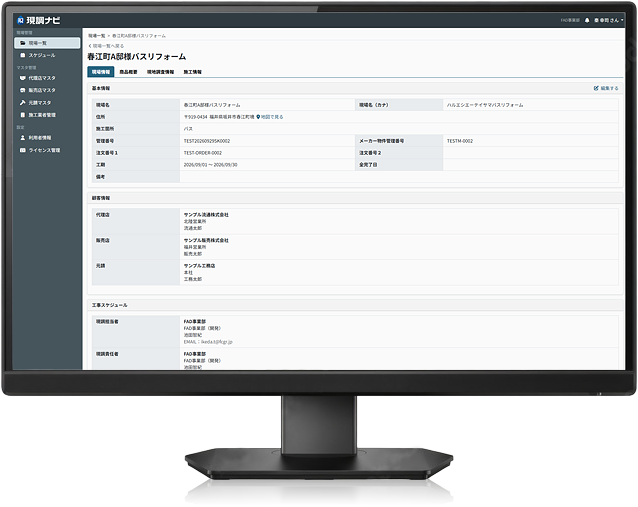Click the TEST-ORDER-0002 order number value
This screenshot has width=638, height=507.
click(x=203, y=153)
